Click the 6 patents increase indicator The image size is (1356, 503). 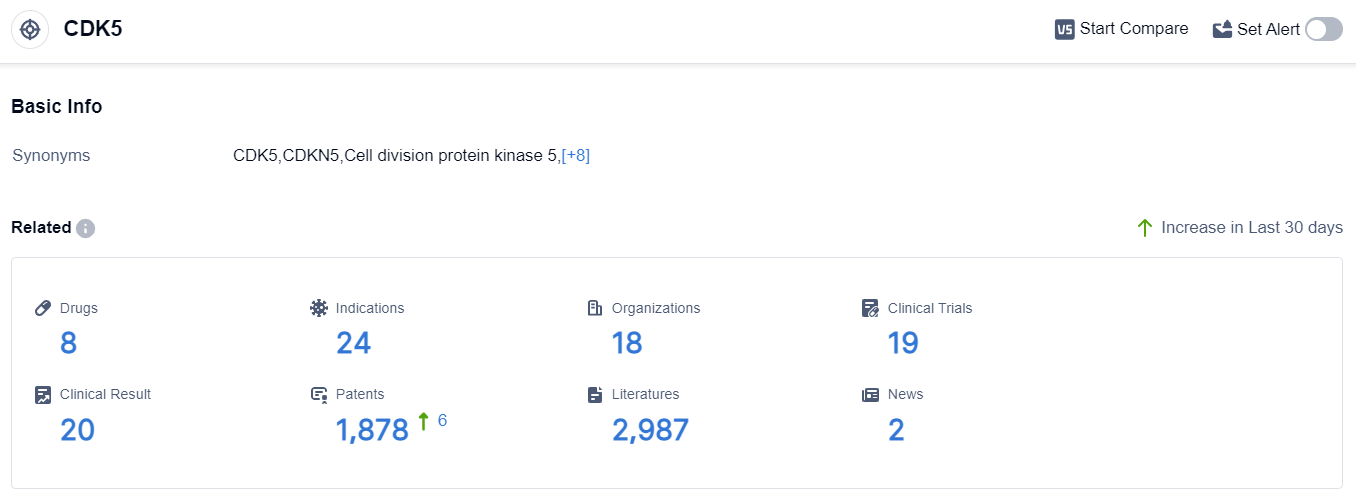point(442,420)
